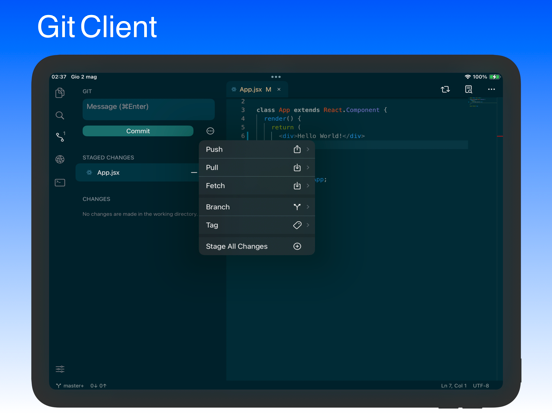This screenshot has height=414, width=552.
Task: Focus the commit Message input field
Action: coord(149,109)
